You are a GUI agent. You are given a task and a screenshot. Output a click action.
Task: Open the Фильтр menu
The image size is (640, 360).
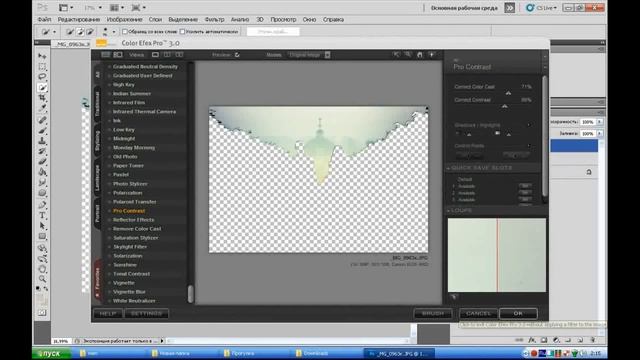[x=214, y=20]
